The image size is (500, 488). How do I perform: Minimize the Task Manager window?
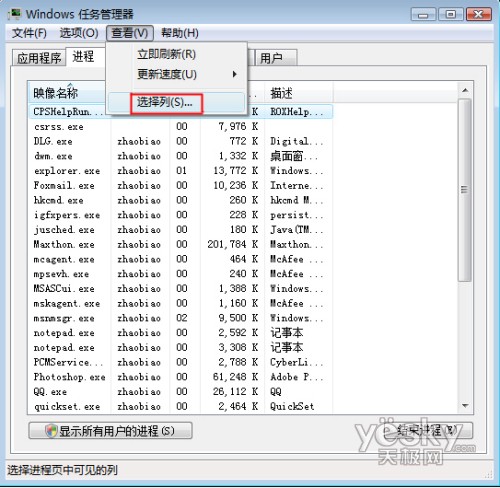[423, 14]
